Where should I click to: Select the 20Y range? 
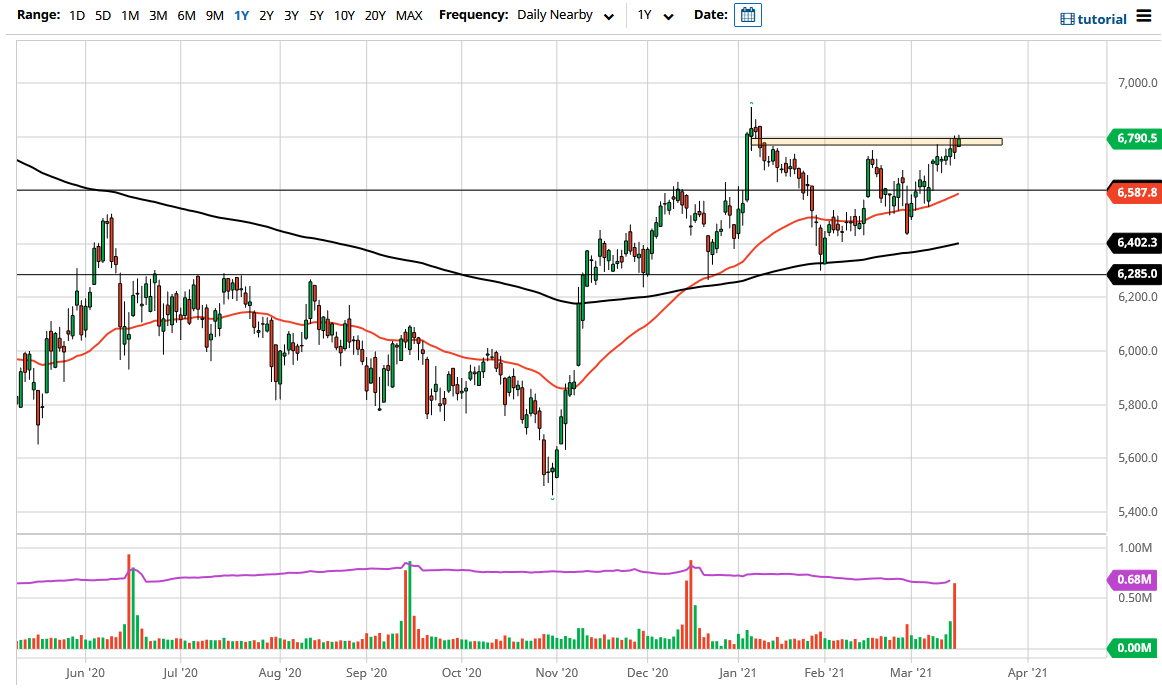(375, 15)
